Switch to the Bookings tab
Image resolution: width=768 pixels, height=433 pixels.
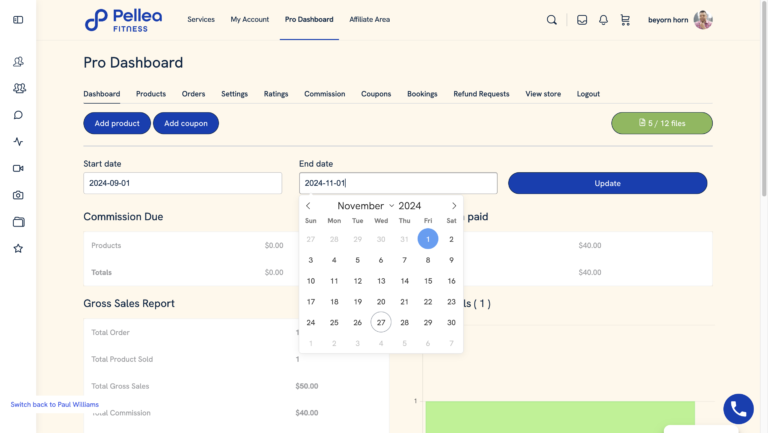(422, 94)
